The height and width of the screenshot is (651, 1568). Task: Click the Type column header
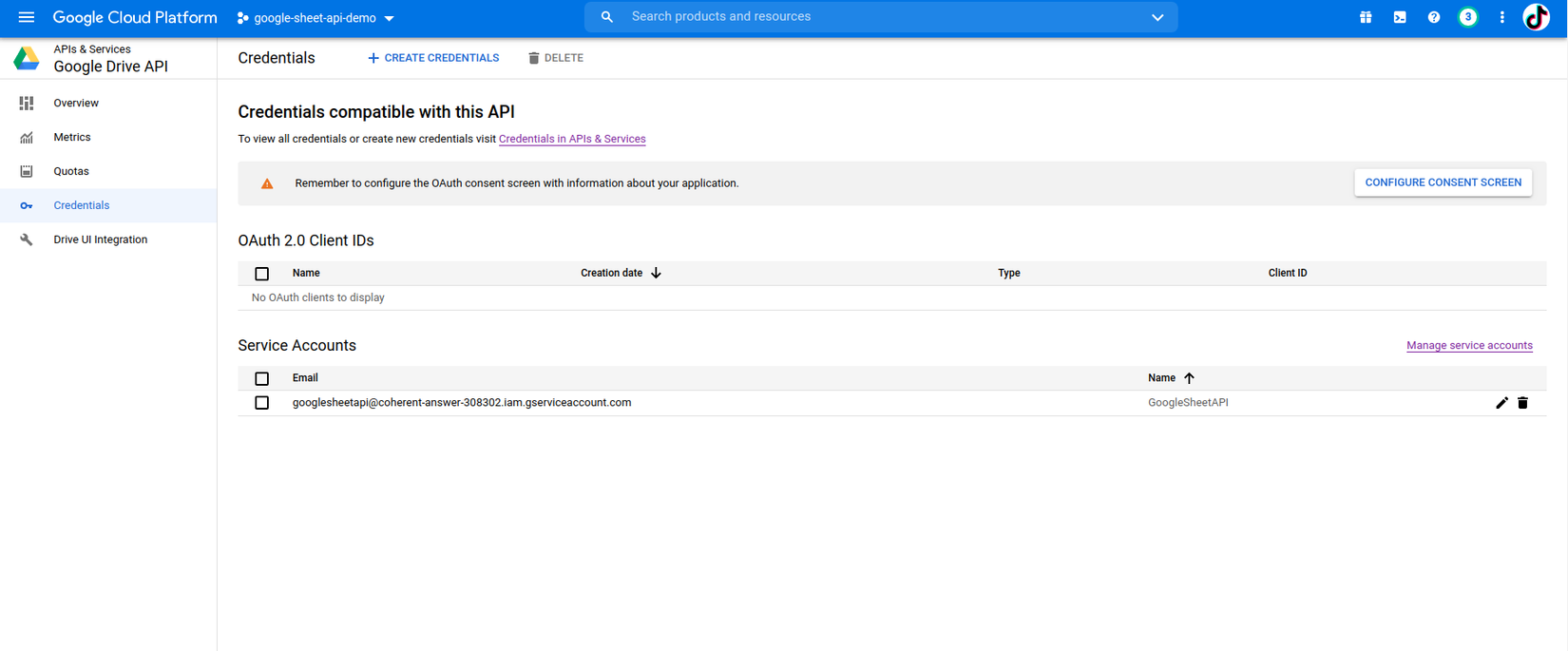[1009, 273]
